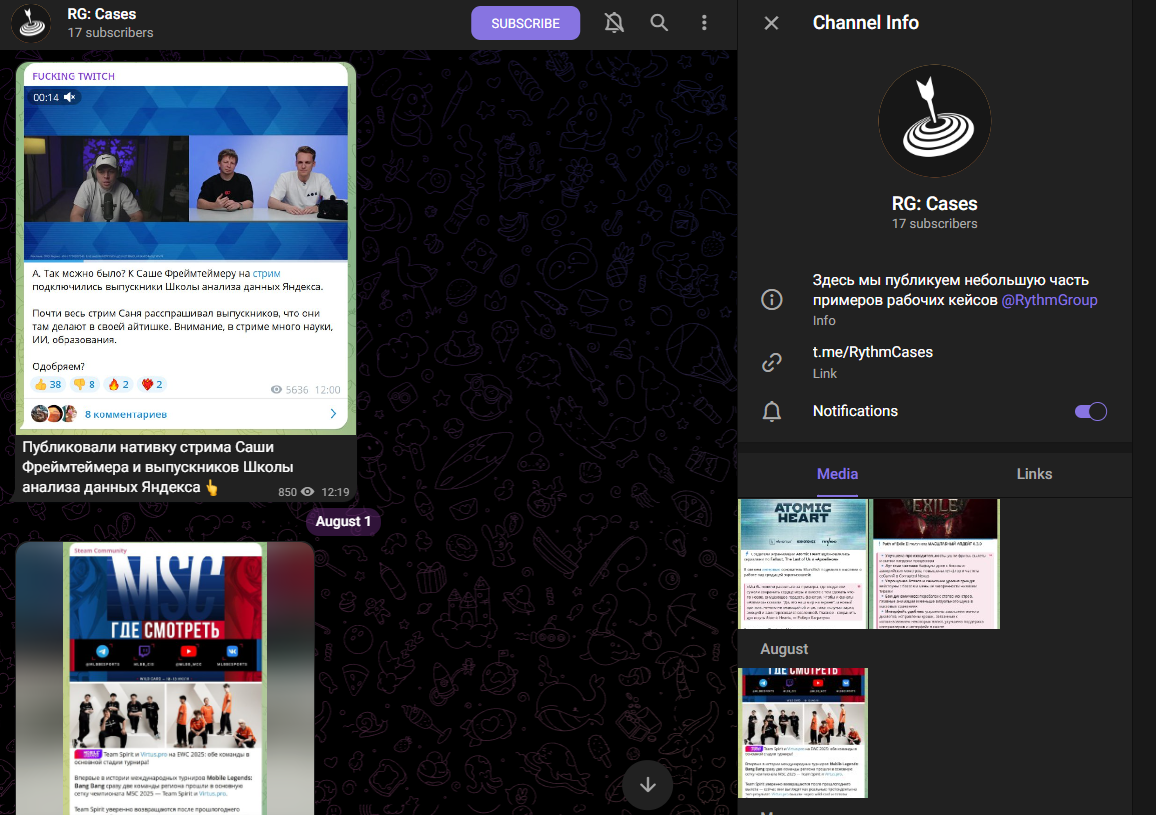Screen dimensions: 1156x815
Task: Copy the t.me/RythmCases channel link
Action: [x=872, y=352]
